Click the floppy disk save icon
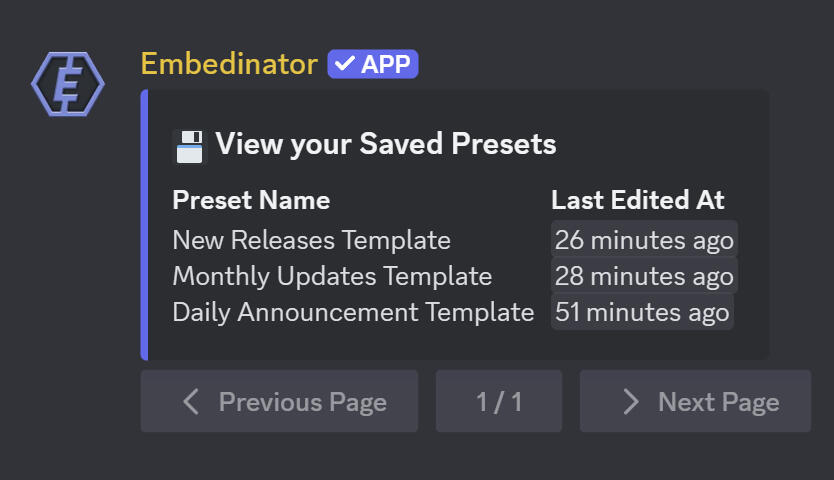The width and height of the screenshot is (834, 480). [189, 146]
